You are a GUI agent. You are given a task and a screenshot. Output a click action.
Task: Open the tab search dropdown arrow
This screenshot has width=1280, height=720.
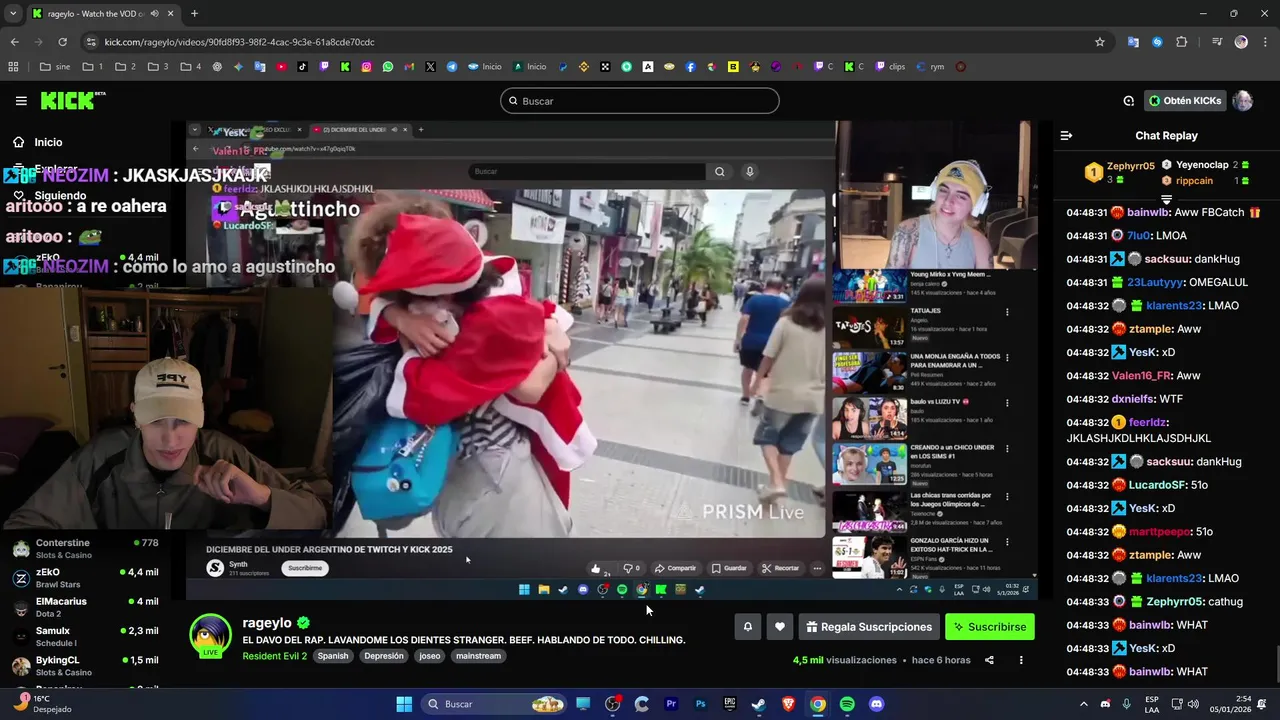pyautogui.click(x=12, y=13)
